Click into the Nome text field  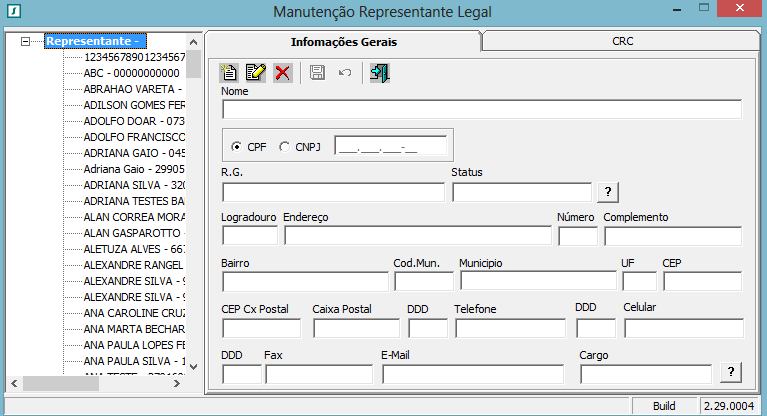point(481,110)
